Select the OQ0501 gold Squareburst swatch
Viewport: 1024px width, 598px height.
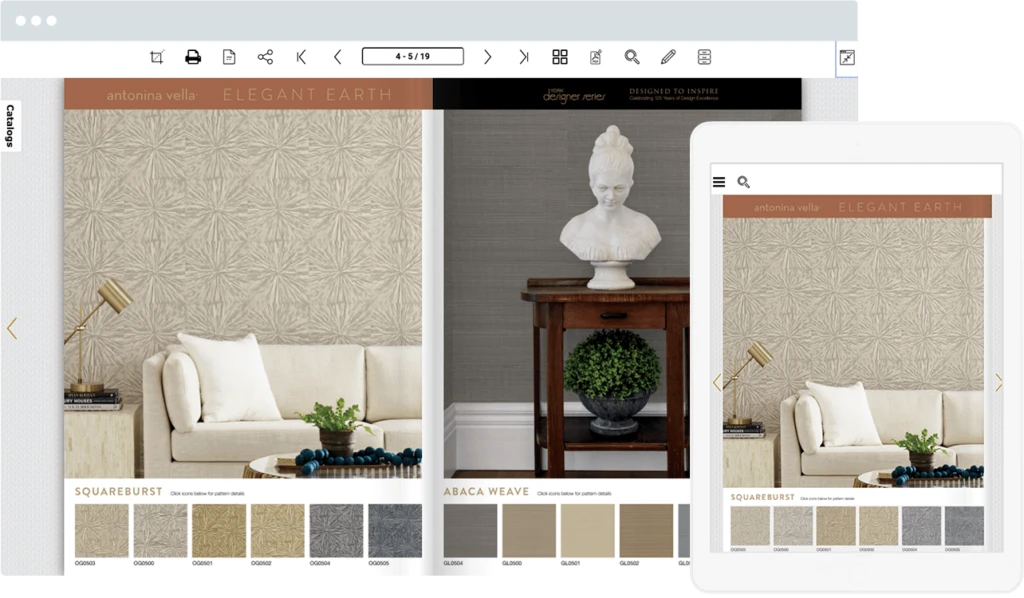220,528
